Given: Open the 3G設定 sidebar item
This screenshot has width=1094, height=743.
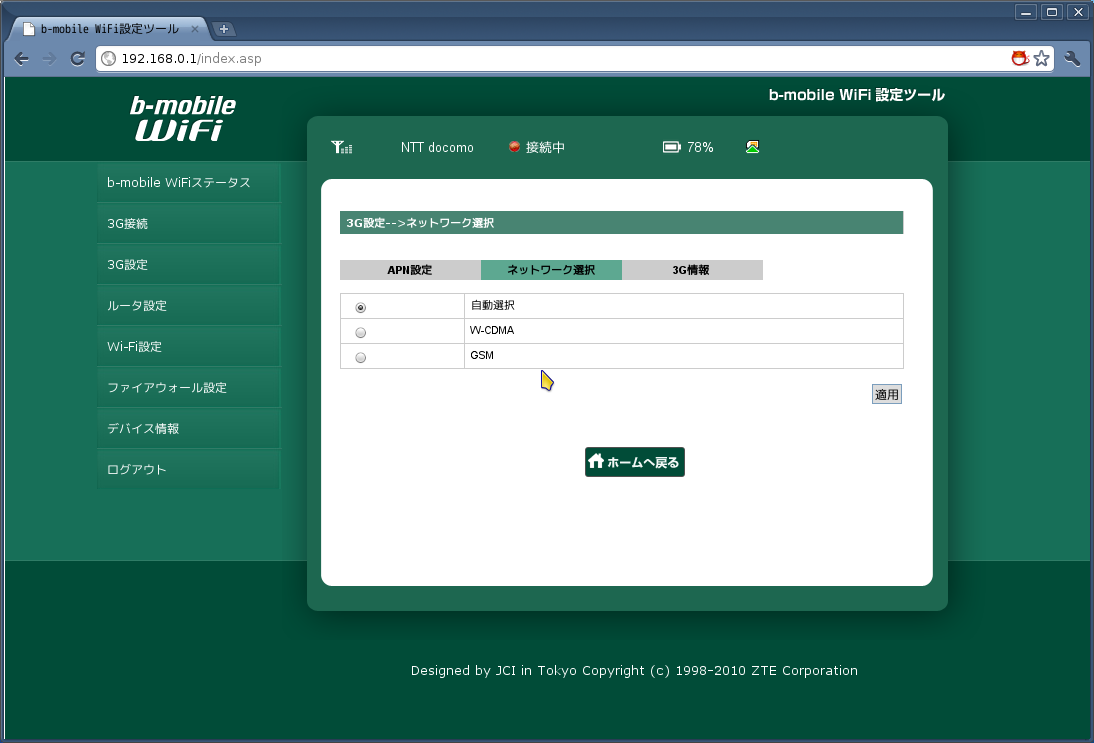Looking at the screenshot, I should coord(188,265).
